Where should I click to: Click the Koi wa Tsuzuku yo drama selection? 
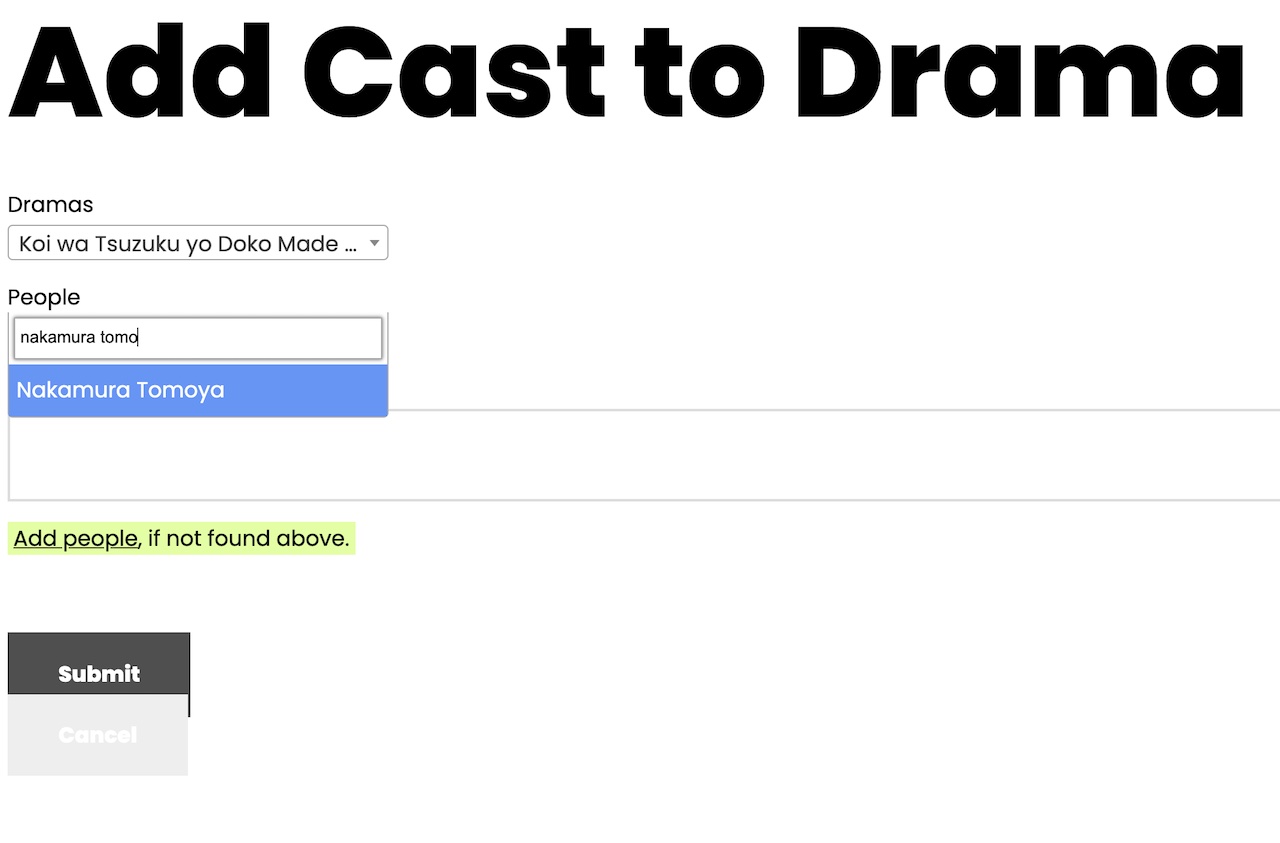pyautogui.click(x=198, y=243)
